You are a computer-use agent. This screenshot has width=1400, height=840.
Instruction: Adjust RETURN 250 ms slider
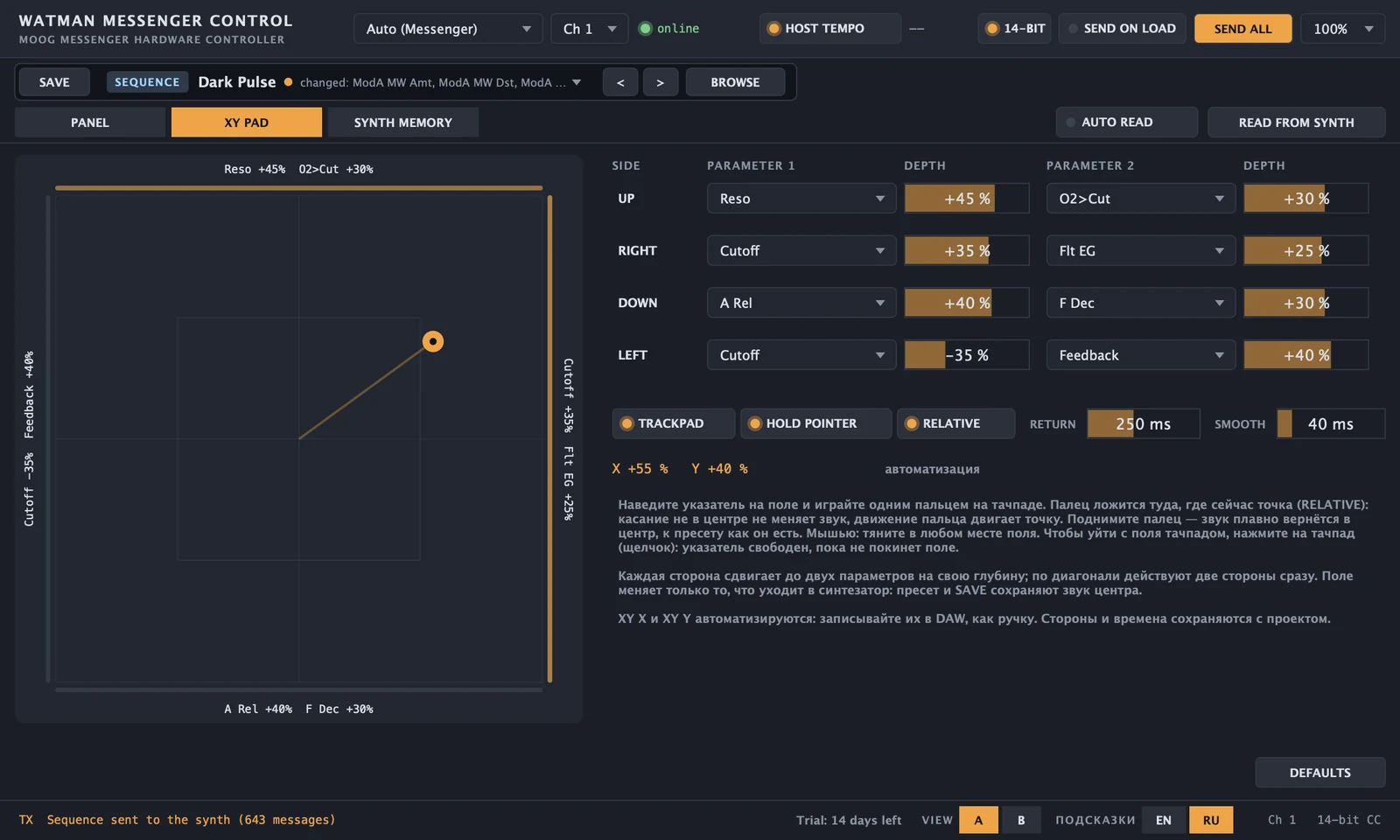[x=1144, y=423]
